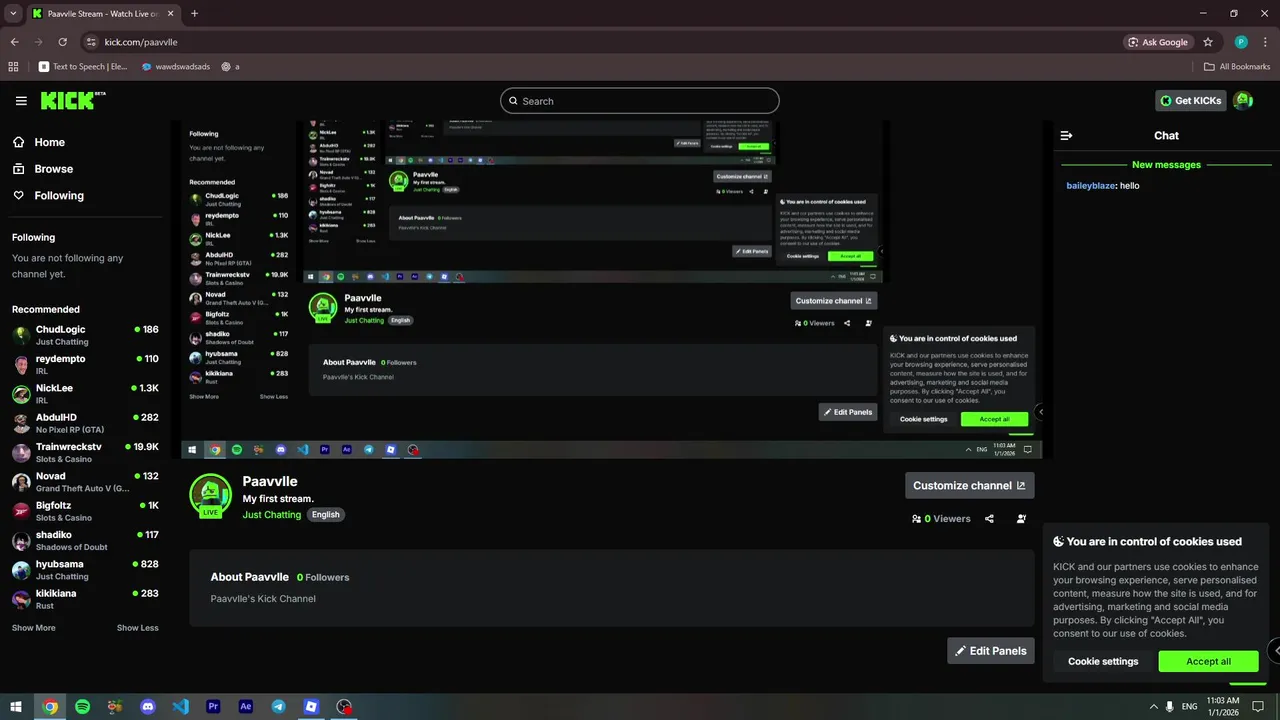The width and height of the screenshot is (1280, 720).
Task: Open Visual Studio Code from taskbar
Action: click(x=180, y=706)
